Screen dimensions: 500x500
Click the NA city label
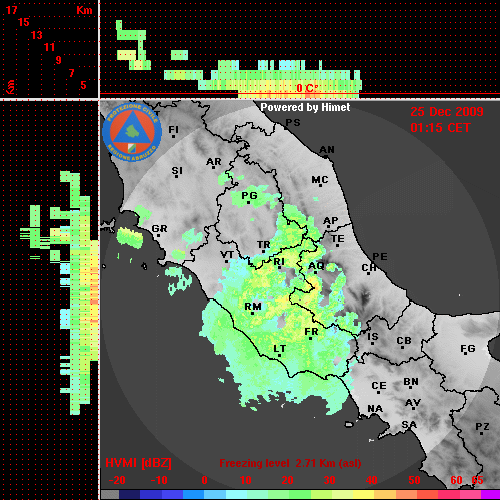(375, 408)
